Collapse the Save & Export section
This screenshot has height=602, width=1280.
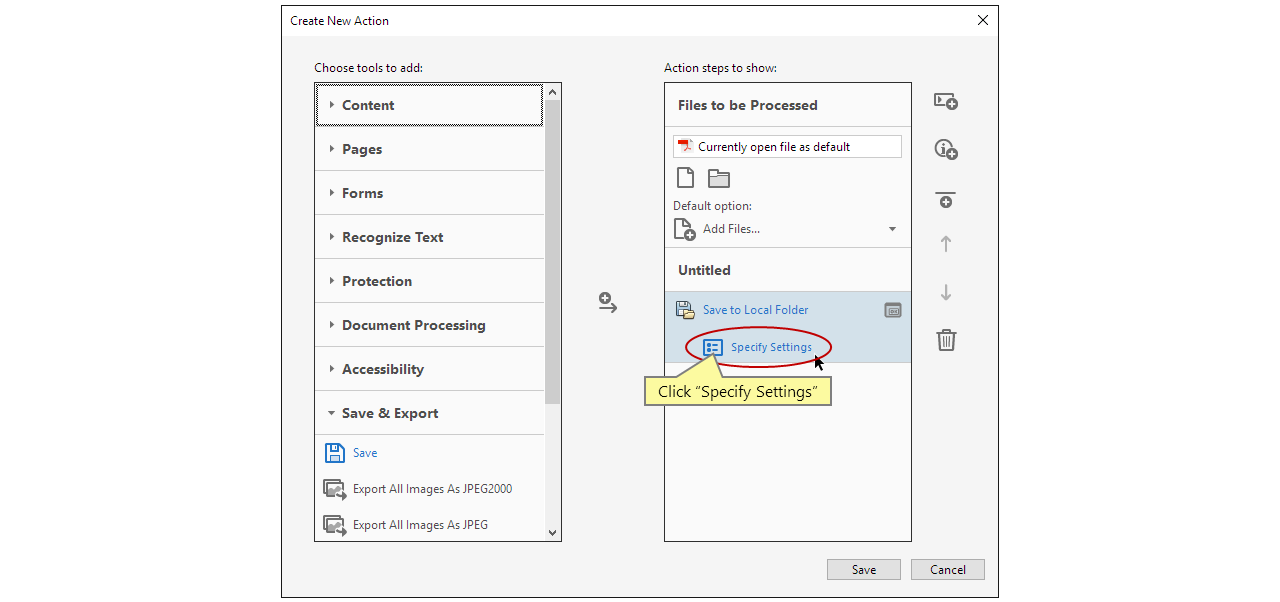coord(388,412)
